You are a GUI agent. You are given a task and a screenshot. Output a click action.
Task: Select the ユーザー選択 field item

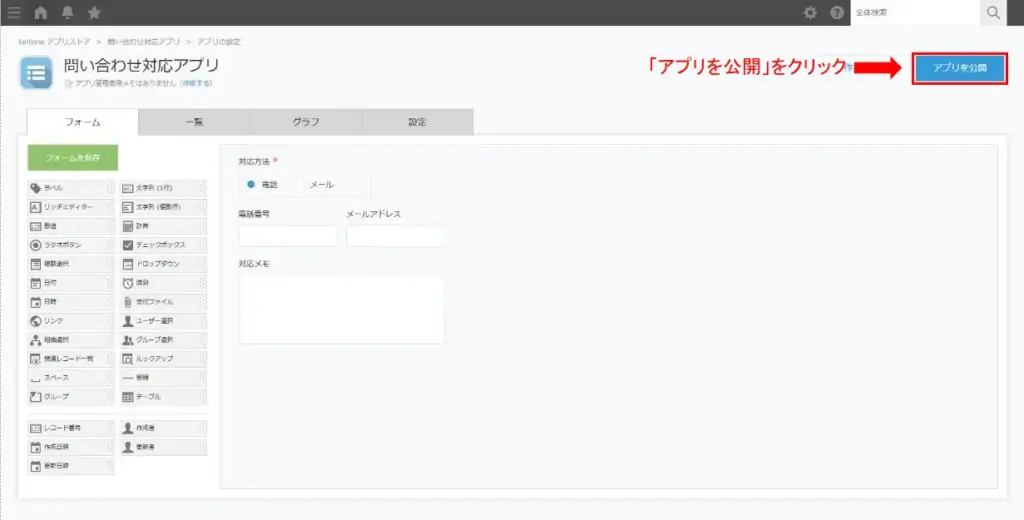pos(163,321)
